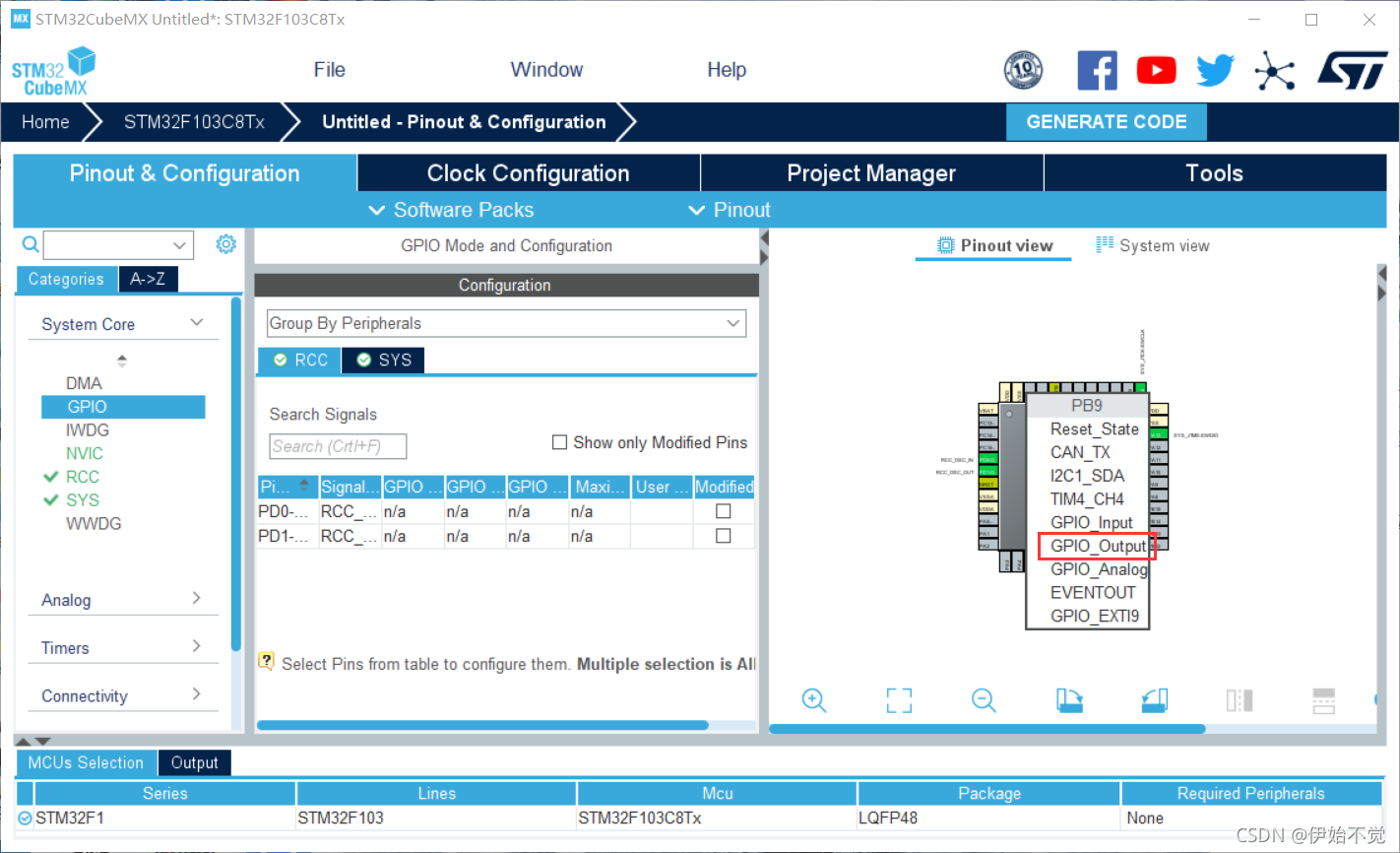Click the STM32CubeMX logo
This screenshot has height=853, width=1400.
pos(54,72)
